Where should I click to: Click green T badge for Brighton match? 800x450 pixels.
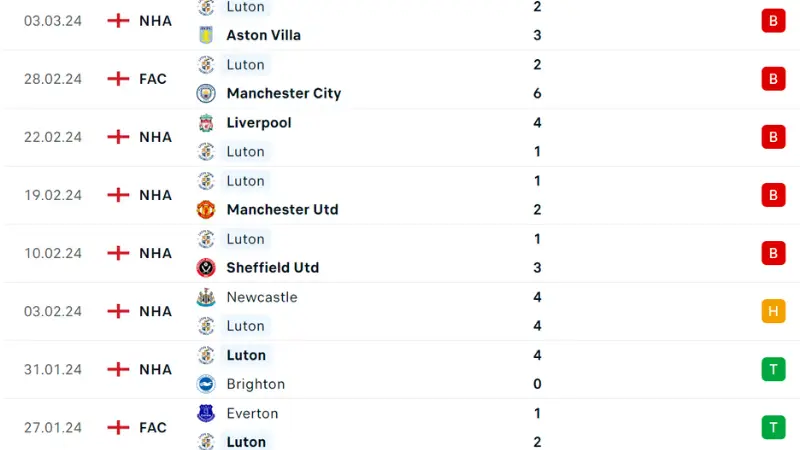(x=773, y=369)
